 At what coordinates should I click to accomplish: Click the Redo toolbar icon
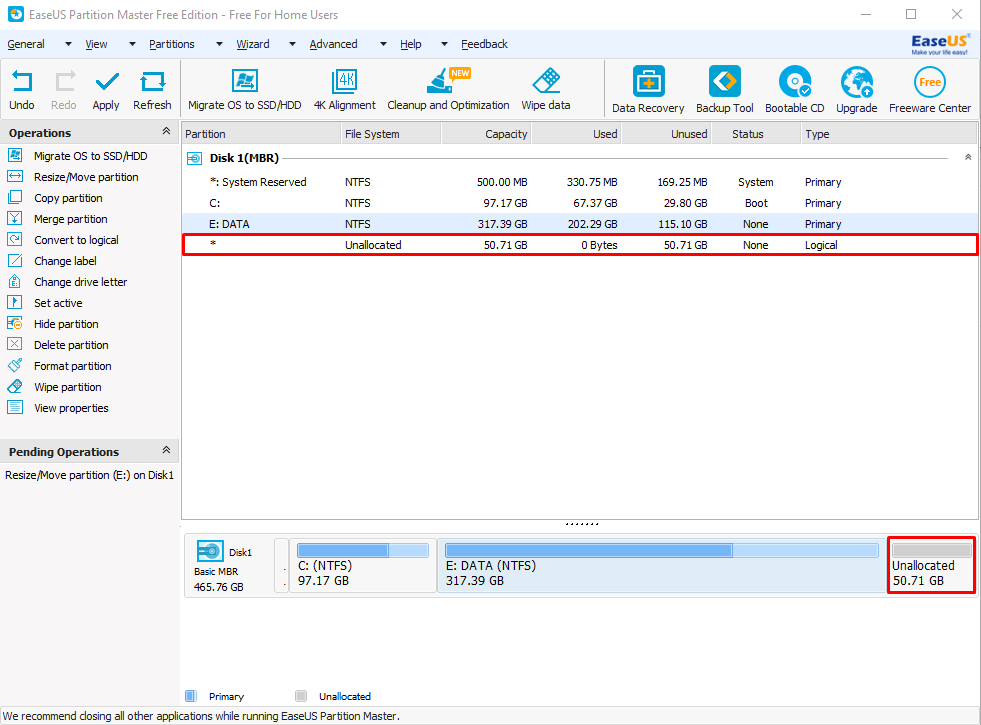point(64,91)
